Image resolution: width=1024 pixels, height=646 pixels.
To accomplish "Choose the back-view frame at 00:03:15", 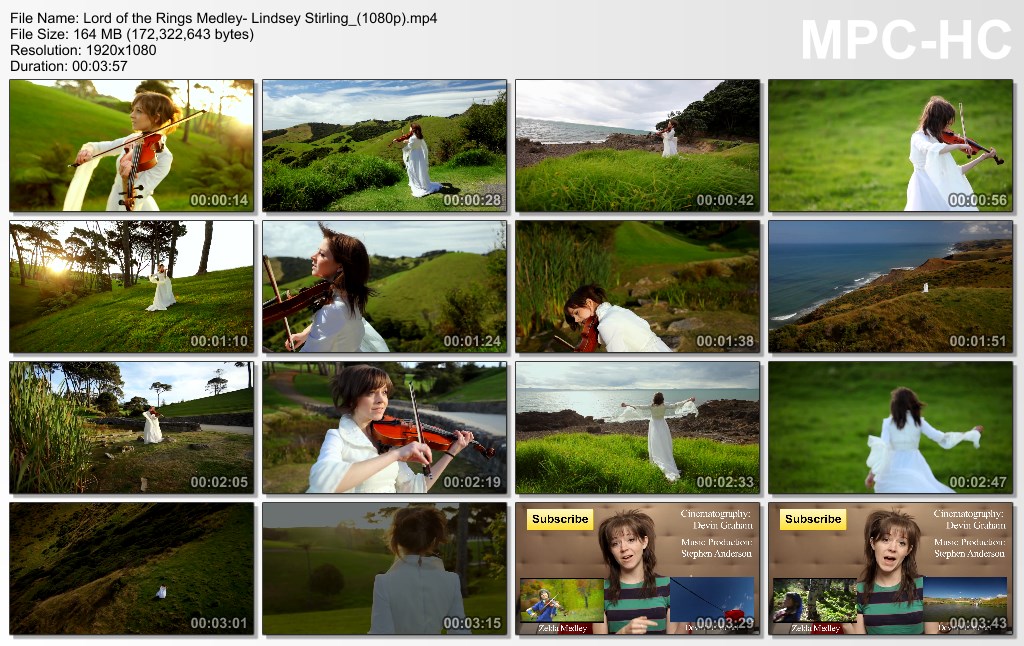I will (385, 569).
